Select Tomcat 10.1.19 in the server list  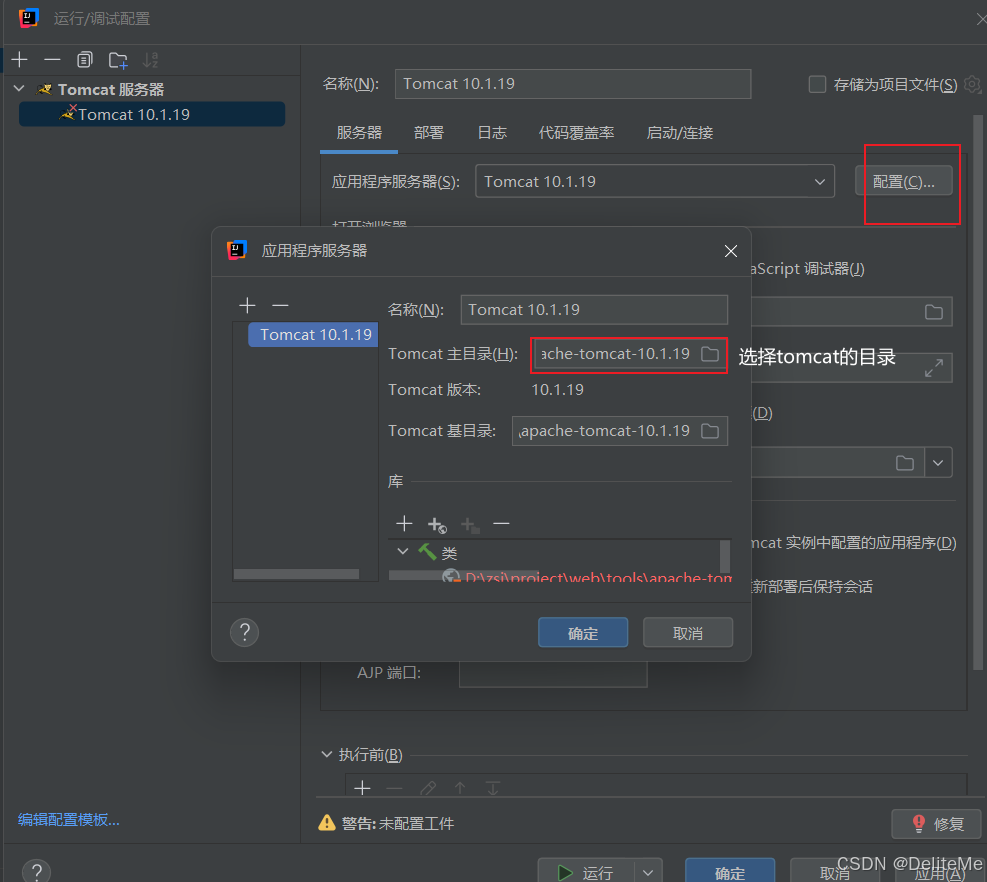(313, 334)
